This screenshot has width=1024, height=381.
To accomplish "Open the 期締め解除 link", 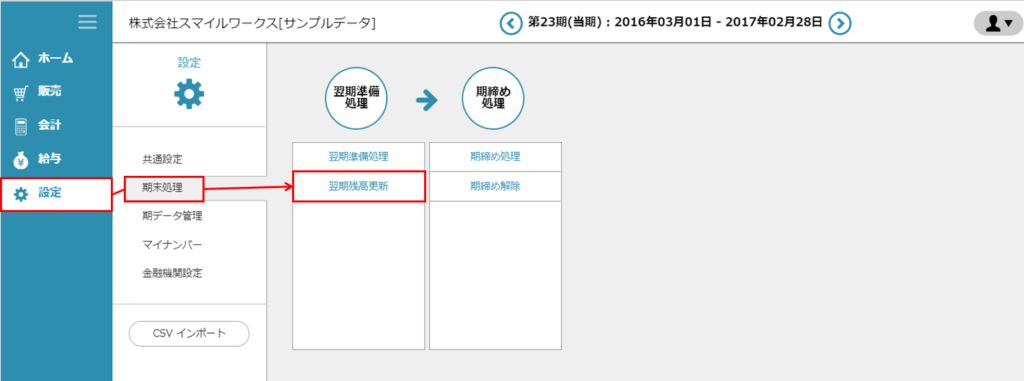I will click(x=495, y=186).
